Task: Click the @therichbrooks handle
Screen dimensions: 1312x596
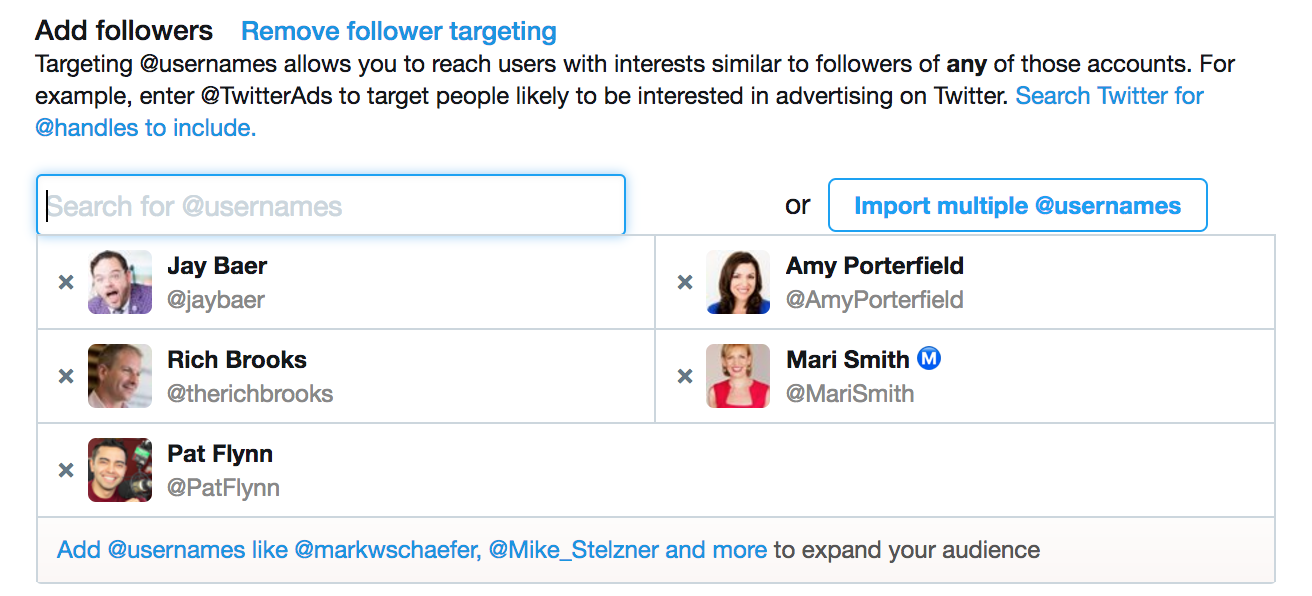Action: click(250, 394)
